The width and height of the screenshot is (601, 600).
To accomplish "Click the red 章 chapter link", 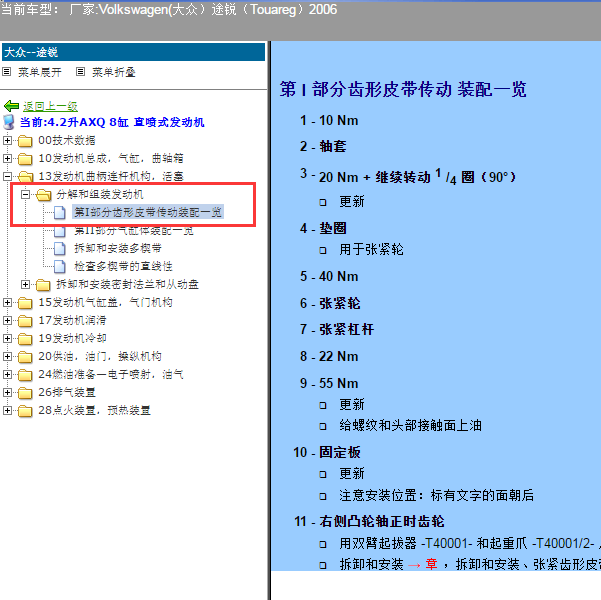I will [x=431, y=564].
